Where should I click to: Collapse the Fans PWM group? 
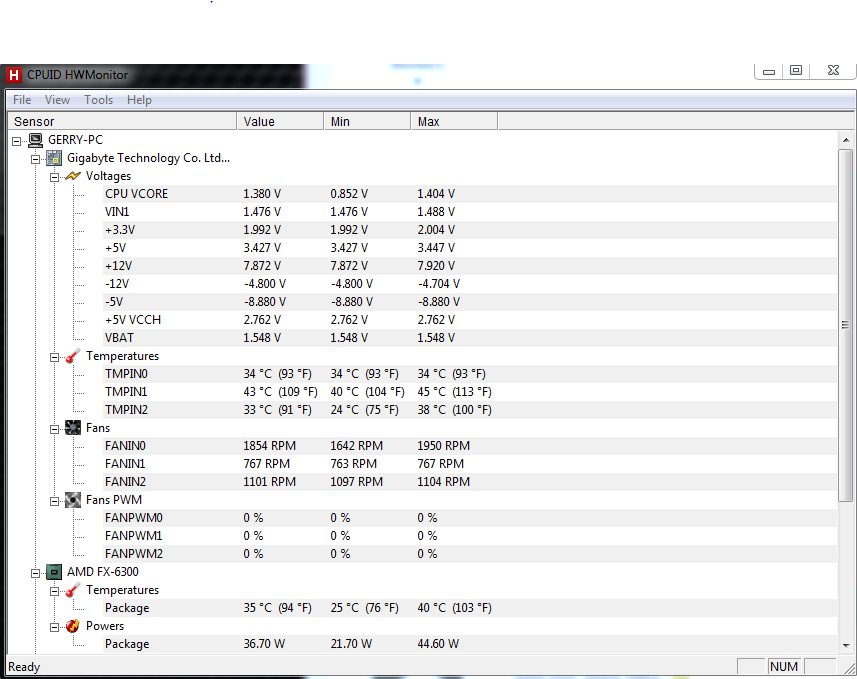pos(55,501)
